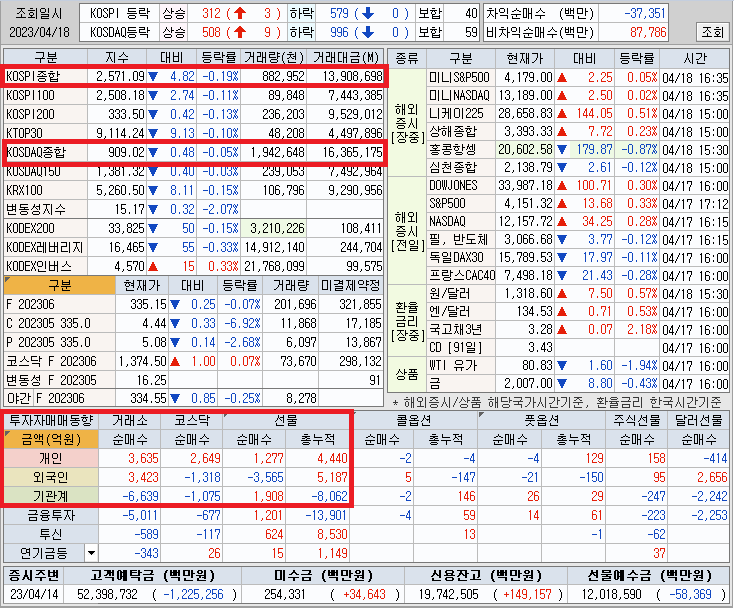Select the F 202306 futures row
734x608 pixels.
pos(193,305)
